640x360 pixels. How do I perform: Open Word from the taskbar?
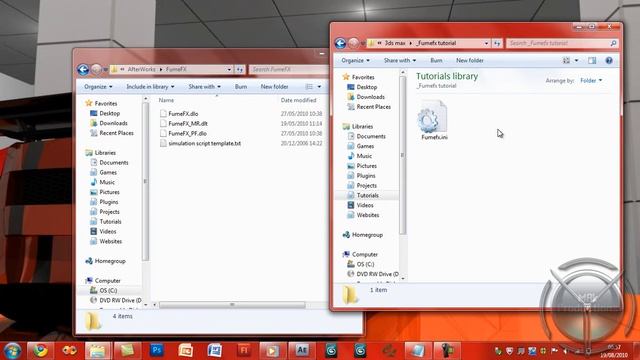pos(215,350)
